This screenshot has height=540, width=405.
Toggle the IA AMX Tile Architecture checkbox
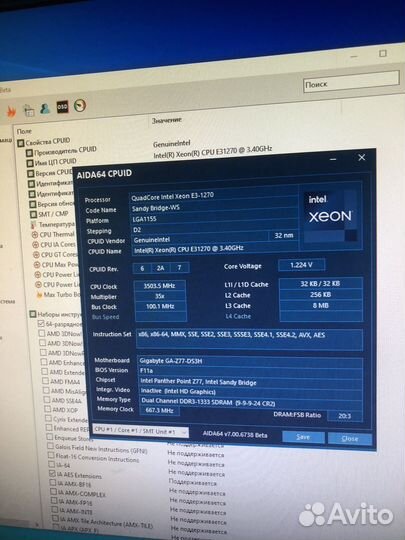[56, 519]
